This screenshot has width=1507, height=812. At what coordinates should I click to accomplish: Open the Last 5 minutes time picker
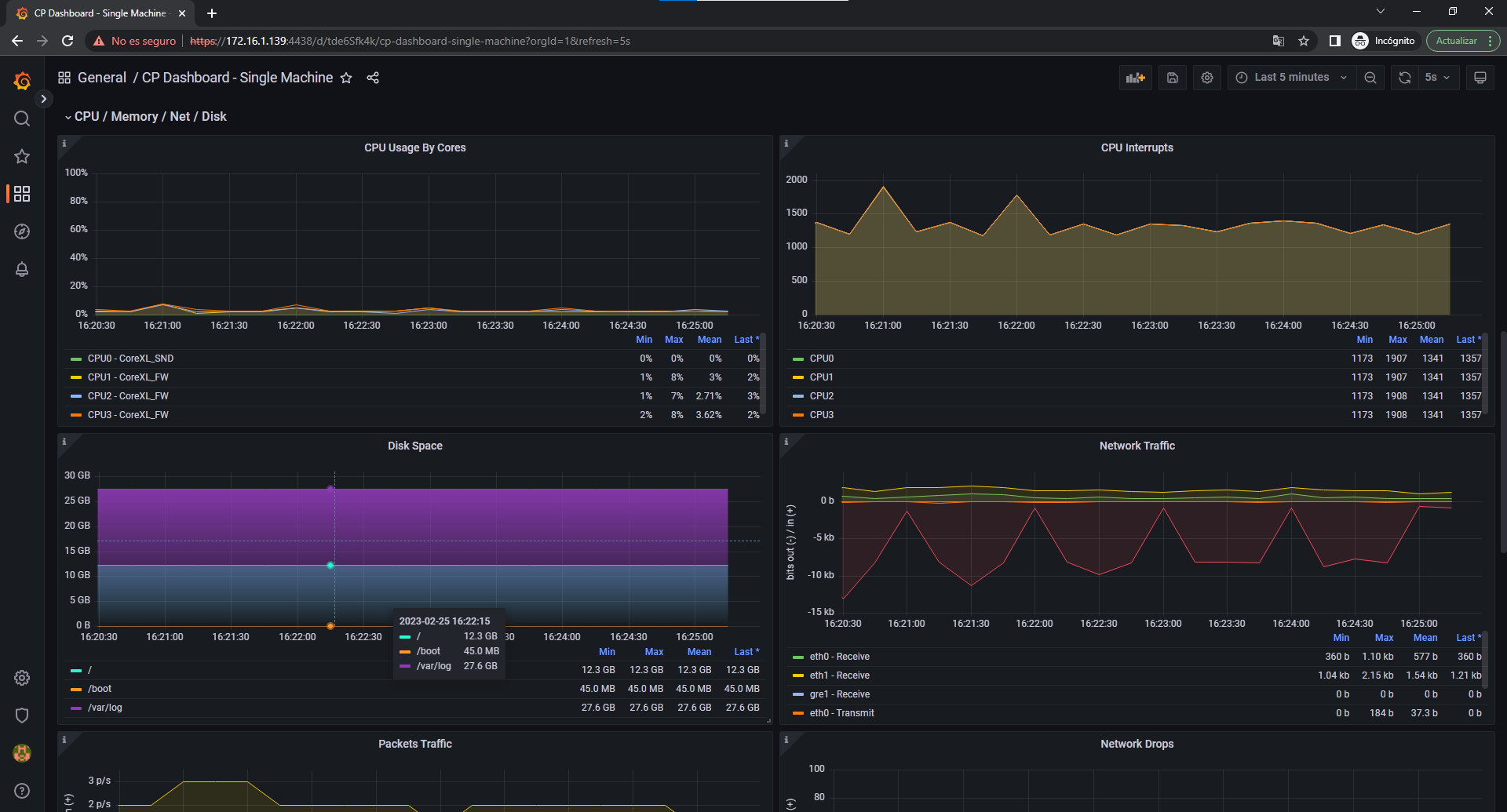pyautogui.click(x=1291, y=78)
